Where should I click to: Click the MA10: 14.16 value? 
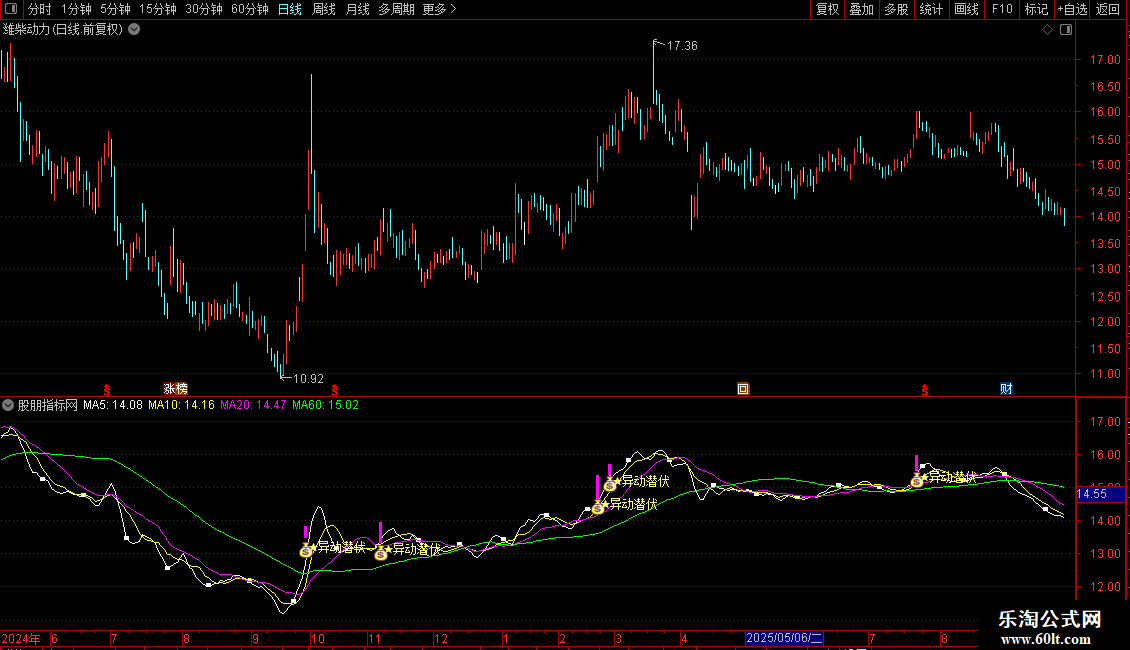pyautogui.click(x=181, y=405)
